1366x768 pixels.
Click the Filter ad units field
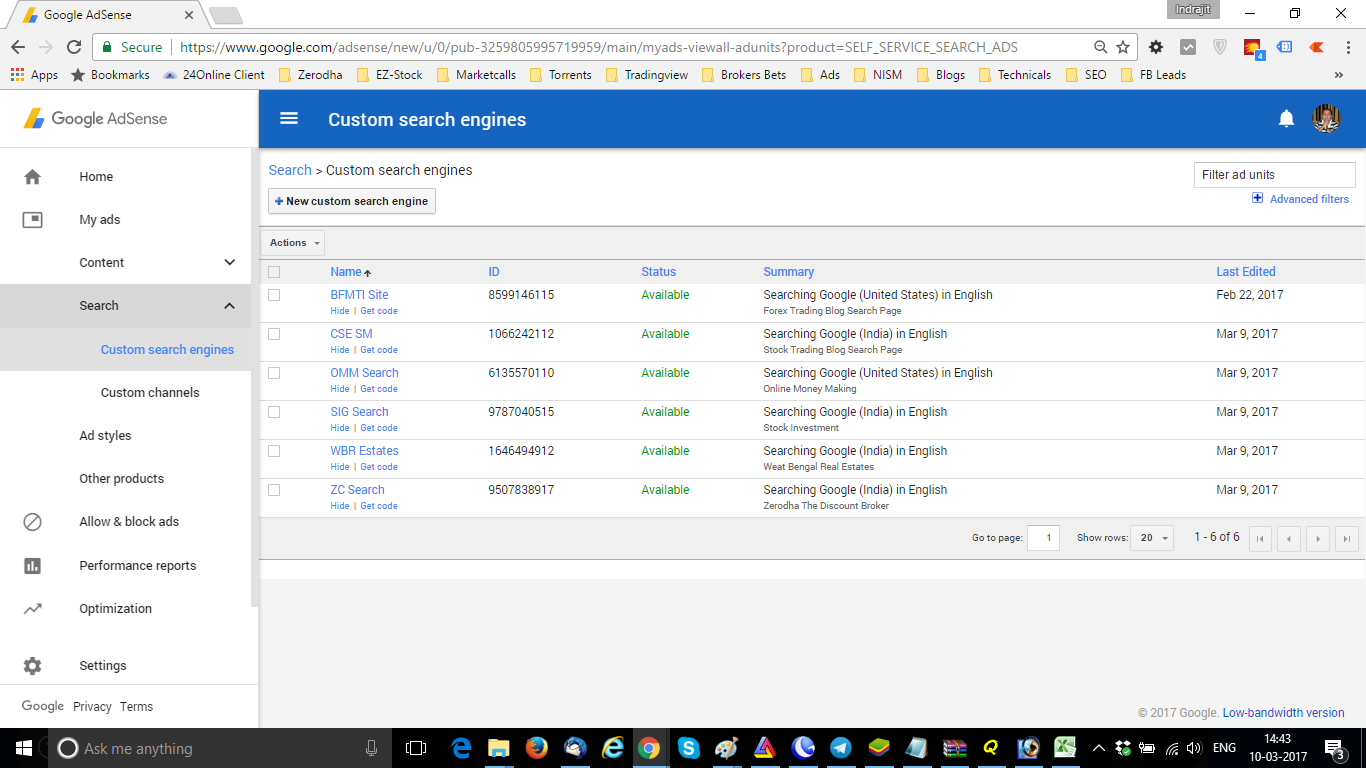point(1274,175)
